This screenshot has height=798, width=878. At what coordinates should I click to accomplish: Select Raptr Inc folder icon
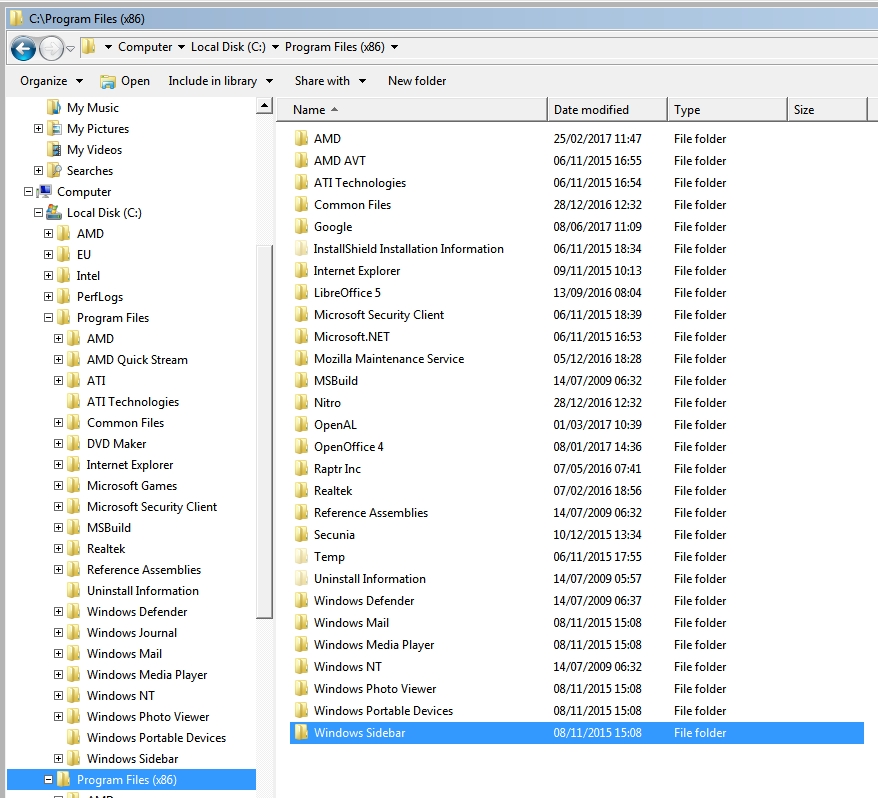coord(301,468)
